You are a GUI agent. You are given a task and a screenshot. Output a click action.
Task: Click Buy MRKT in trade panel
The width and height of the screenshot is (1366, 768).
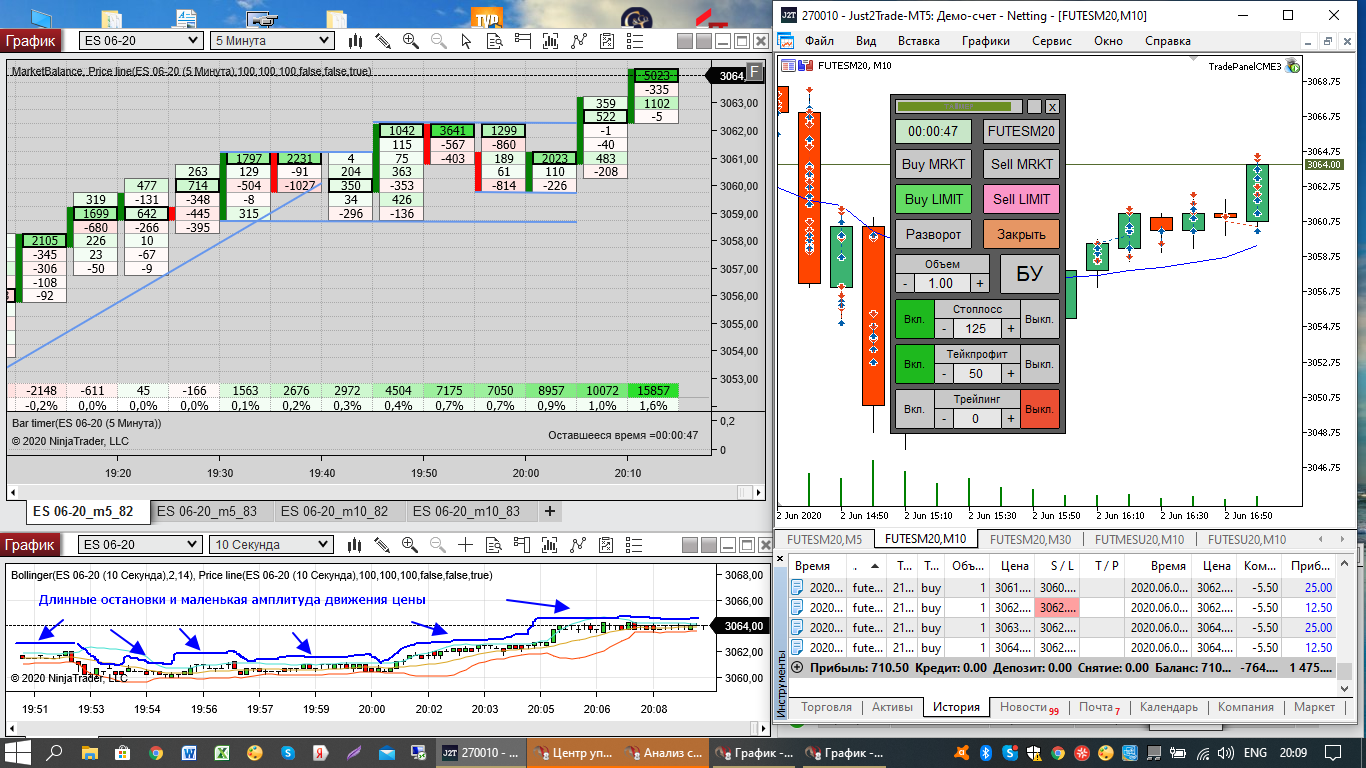point(933,164)
